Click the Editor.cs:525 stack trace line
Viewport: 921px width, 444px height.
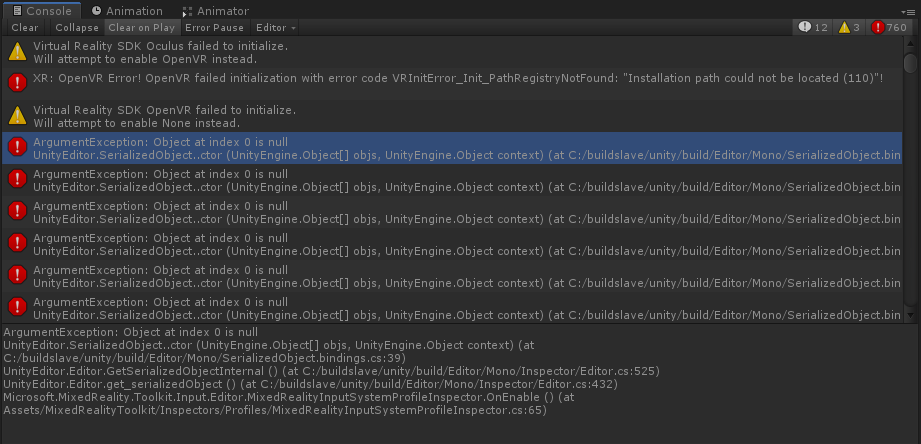pos(331,371)
